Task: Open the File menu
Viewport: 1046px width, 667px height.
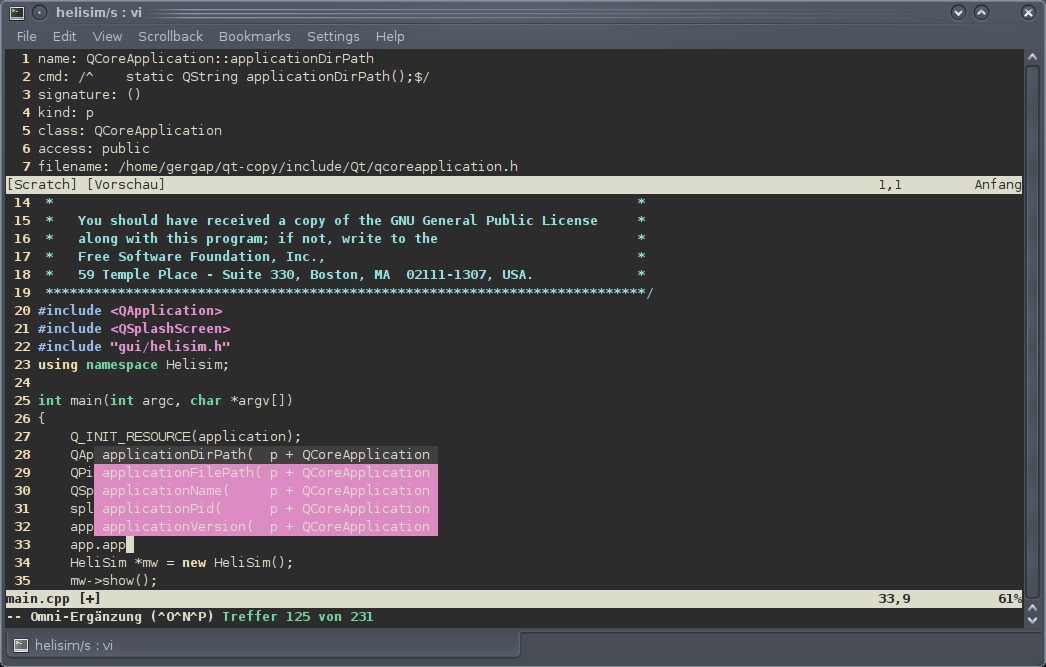Action: [27, 37]
